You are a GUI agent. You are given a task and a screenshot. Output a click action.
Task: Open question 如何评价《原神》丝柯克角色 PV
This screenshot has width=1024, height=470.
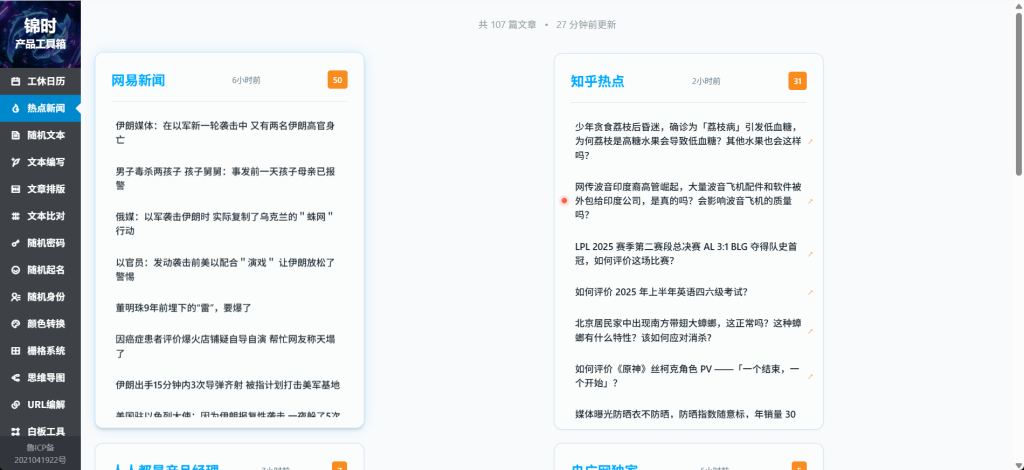pos(688,376)
